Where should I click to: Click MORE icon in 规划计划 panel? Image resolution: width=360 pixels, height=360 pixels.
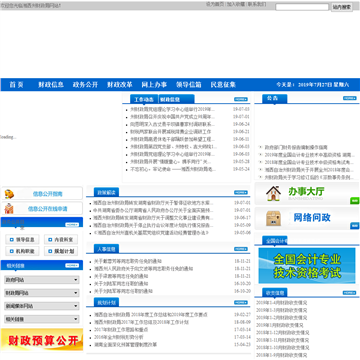click(241, 302)
